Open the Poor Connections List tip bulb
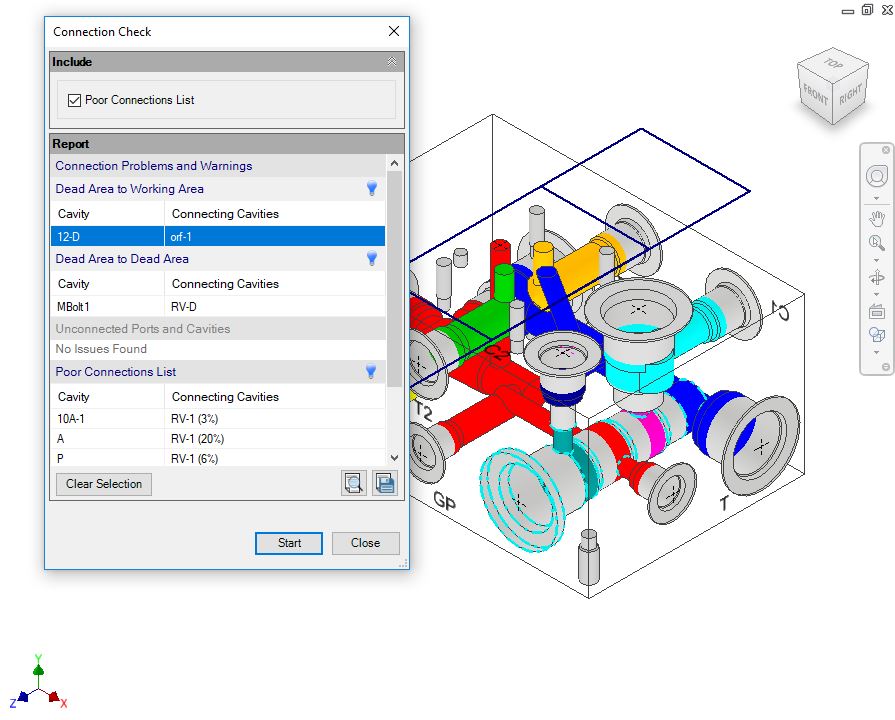 click(371, 372)
